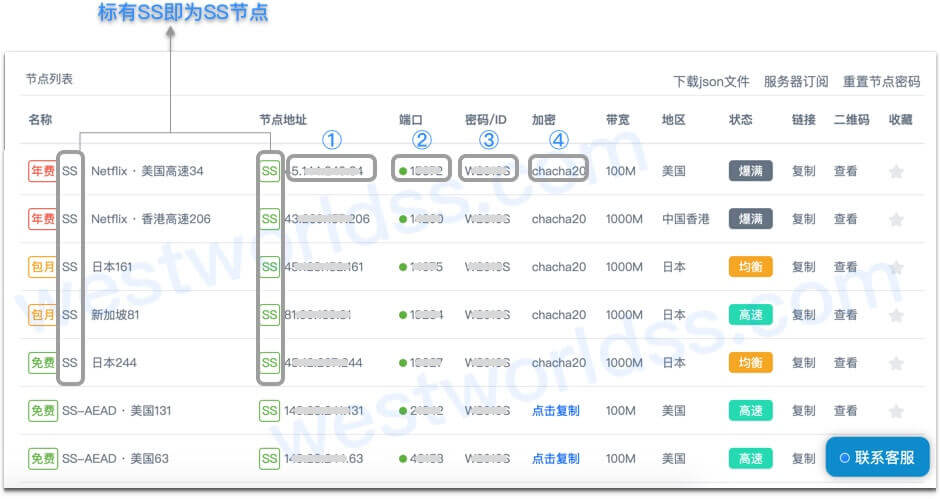The width and height of the screenshot is (940, 499).
Task: Copy link for Netflix 美国高速34 node
Action: click(x=804, y=171)
